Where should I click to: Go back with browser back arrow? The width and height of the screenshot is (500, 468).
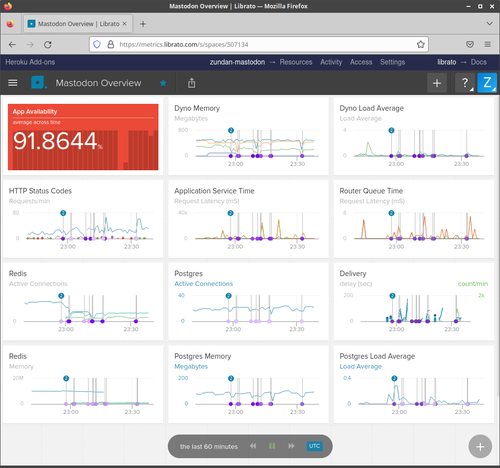tap(12, 45)
